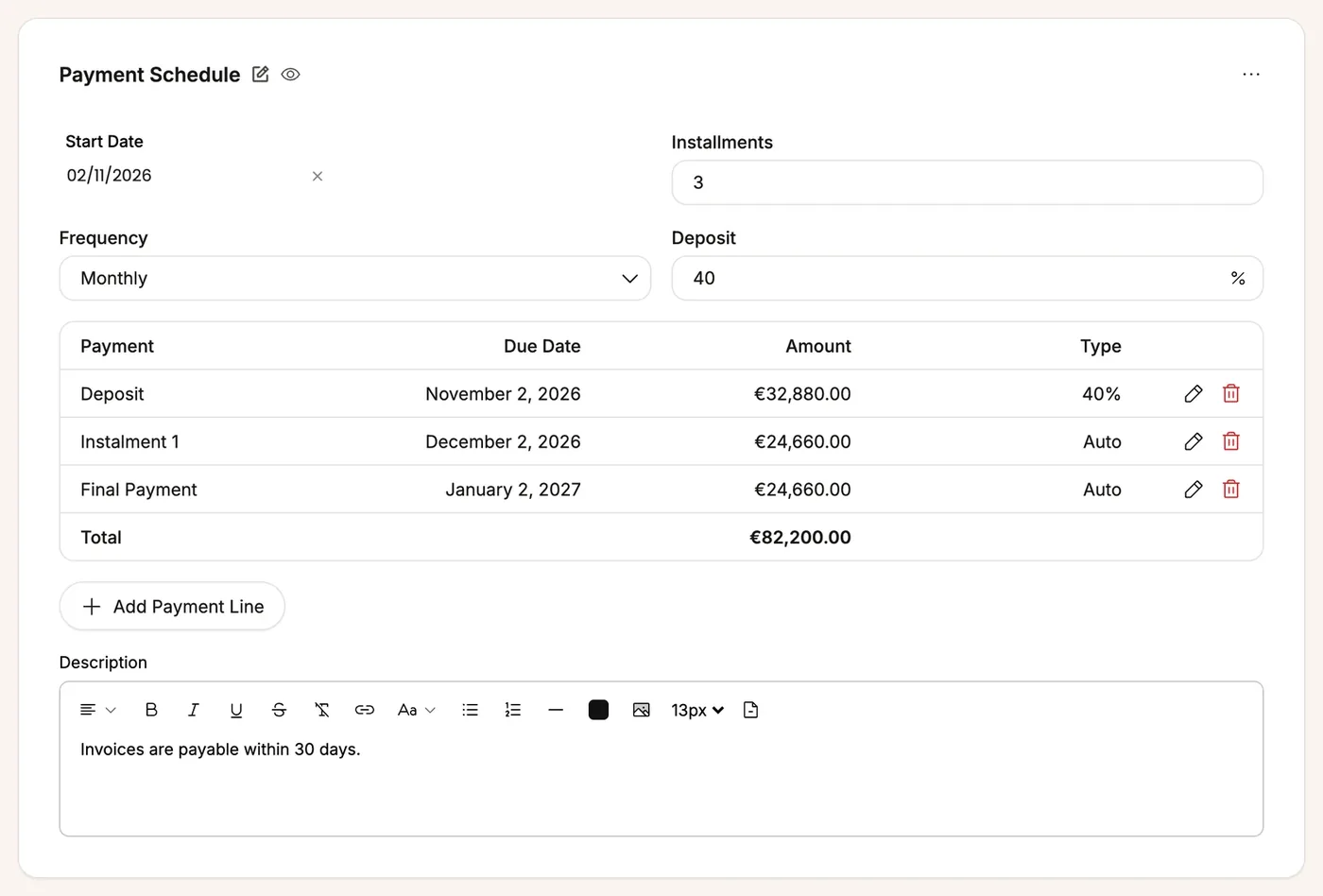Click into the Description text area
This screenshot has height=896, width=1323.
pos(661,784)
